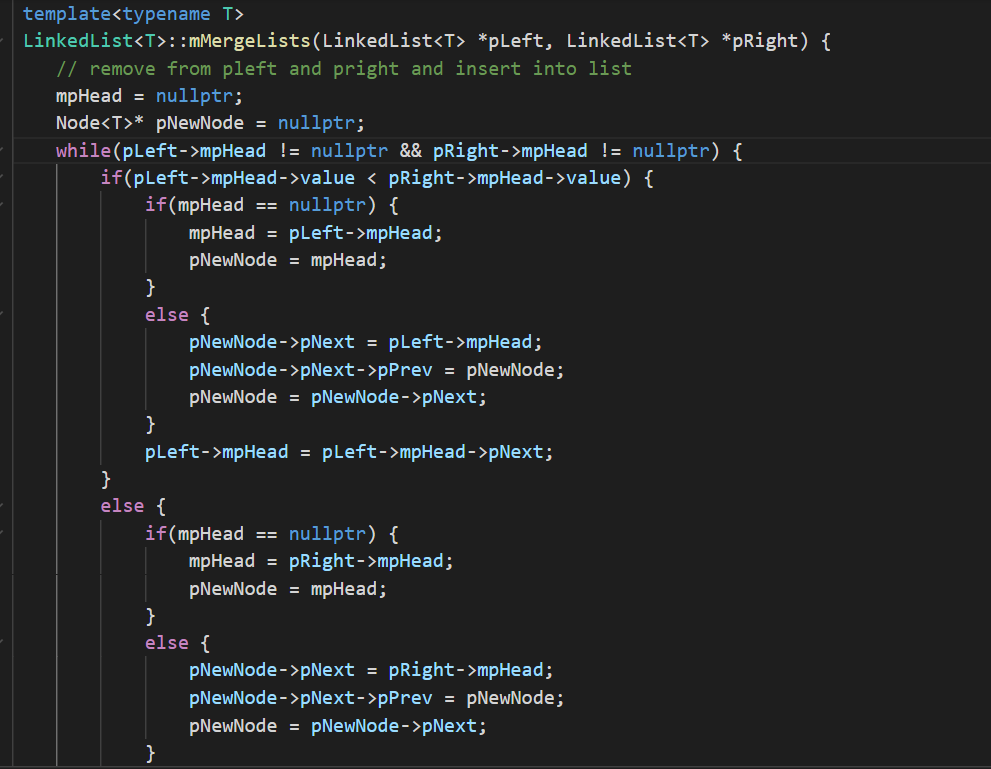Click the 'template<typename T>' line
Viewport: 991px width, 769px height.
[x=133, y=14]
